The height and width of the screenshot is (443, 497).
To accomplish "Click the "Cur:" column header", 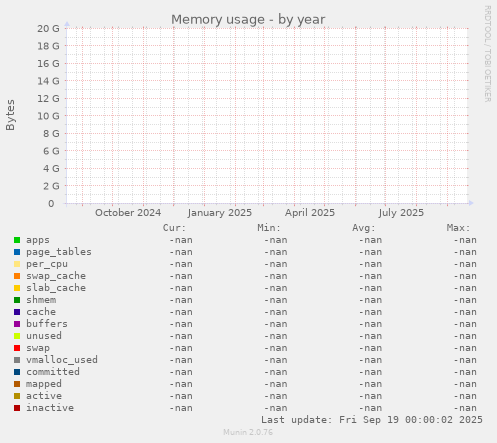I will coord(174,228).
